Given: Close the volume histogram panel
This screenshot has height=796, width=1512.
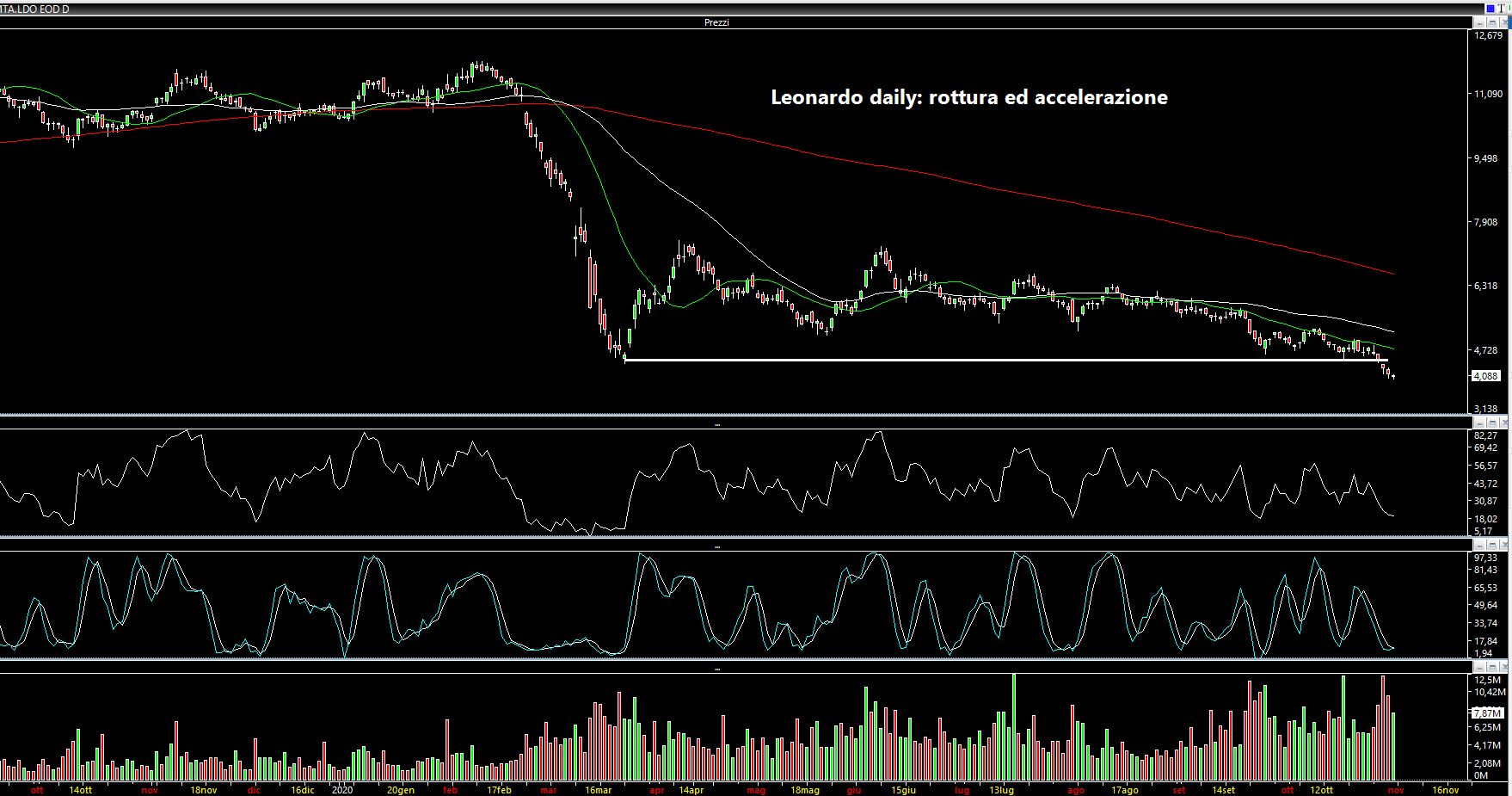Looking at the screenshot, I should [1504, 668].
